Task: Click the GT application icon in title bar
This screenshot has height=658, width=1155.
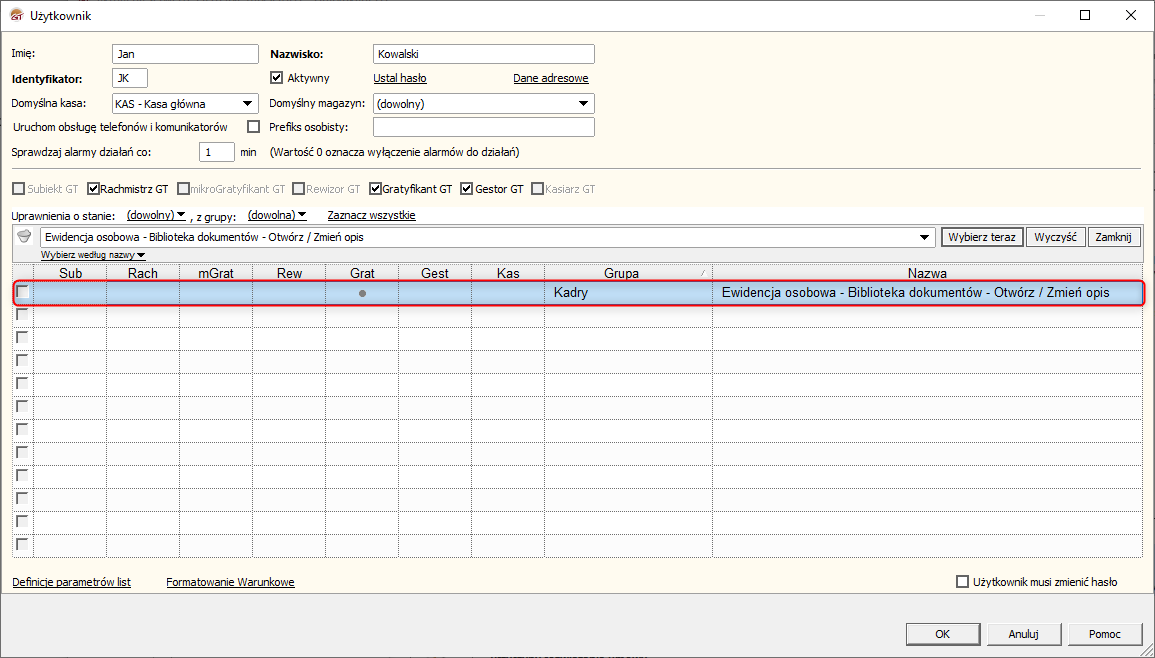Action: click(15, 15)
